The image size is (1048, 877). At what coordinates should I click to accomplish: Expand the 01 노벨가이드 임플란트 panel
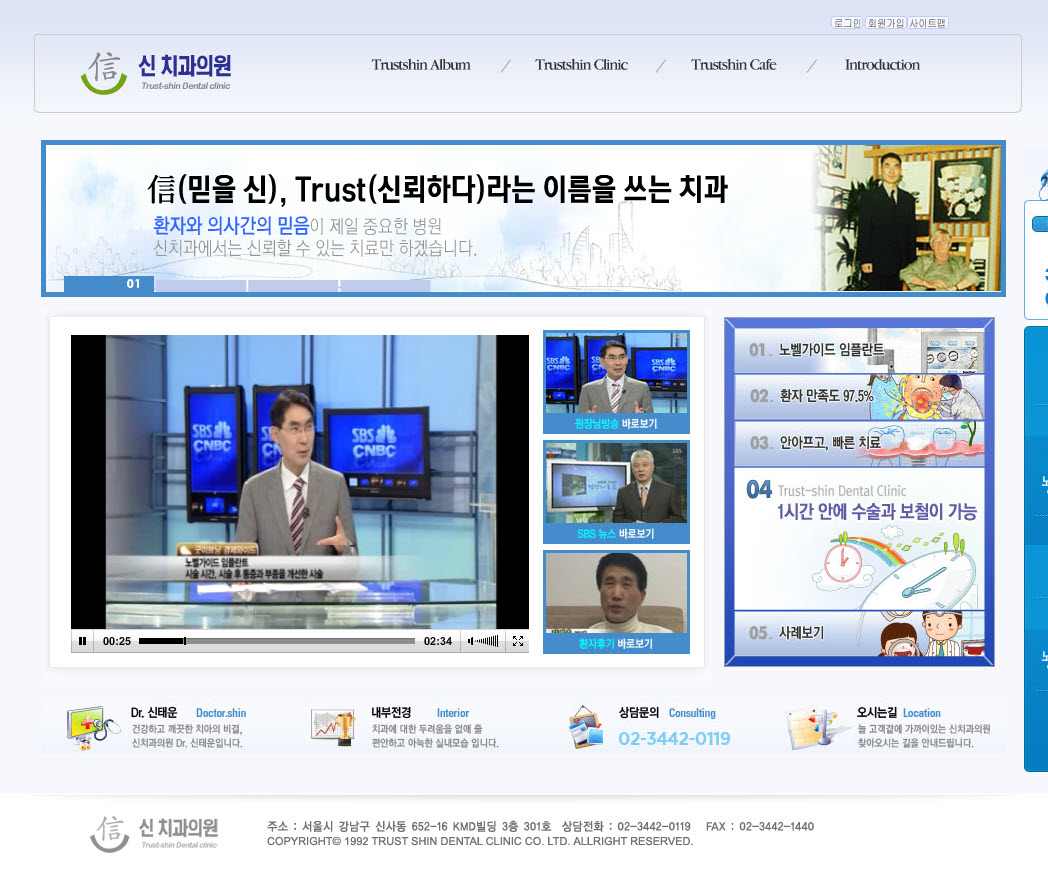pos(858,351)
